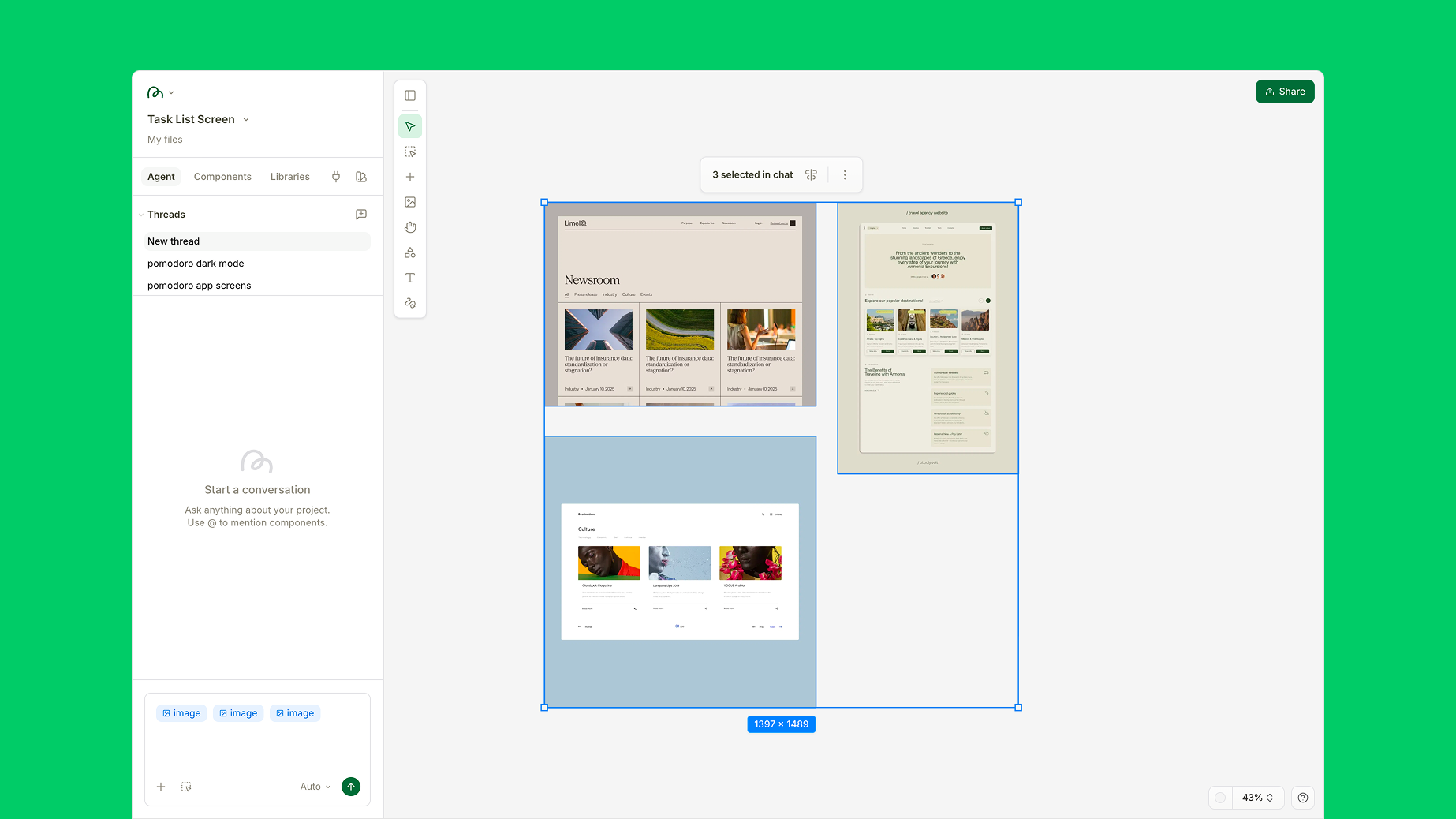
Task: Click the select-element icon in chat box
Action: (x=186, y=787)
